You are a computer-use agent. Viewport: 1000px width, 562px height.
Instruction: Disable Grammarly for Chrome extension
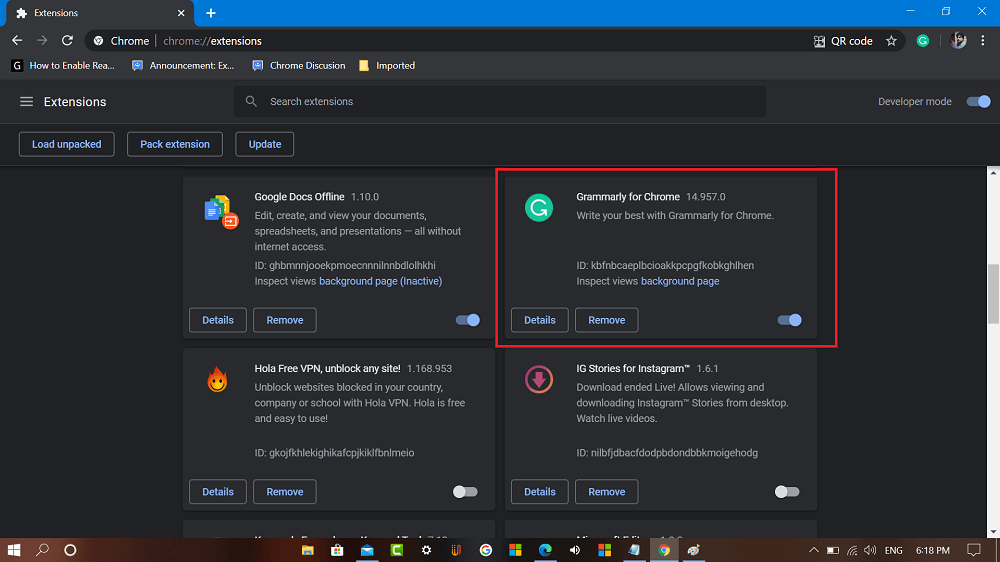(x=790, y=320)
